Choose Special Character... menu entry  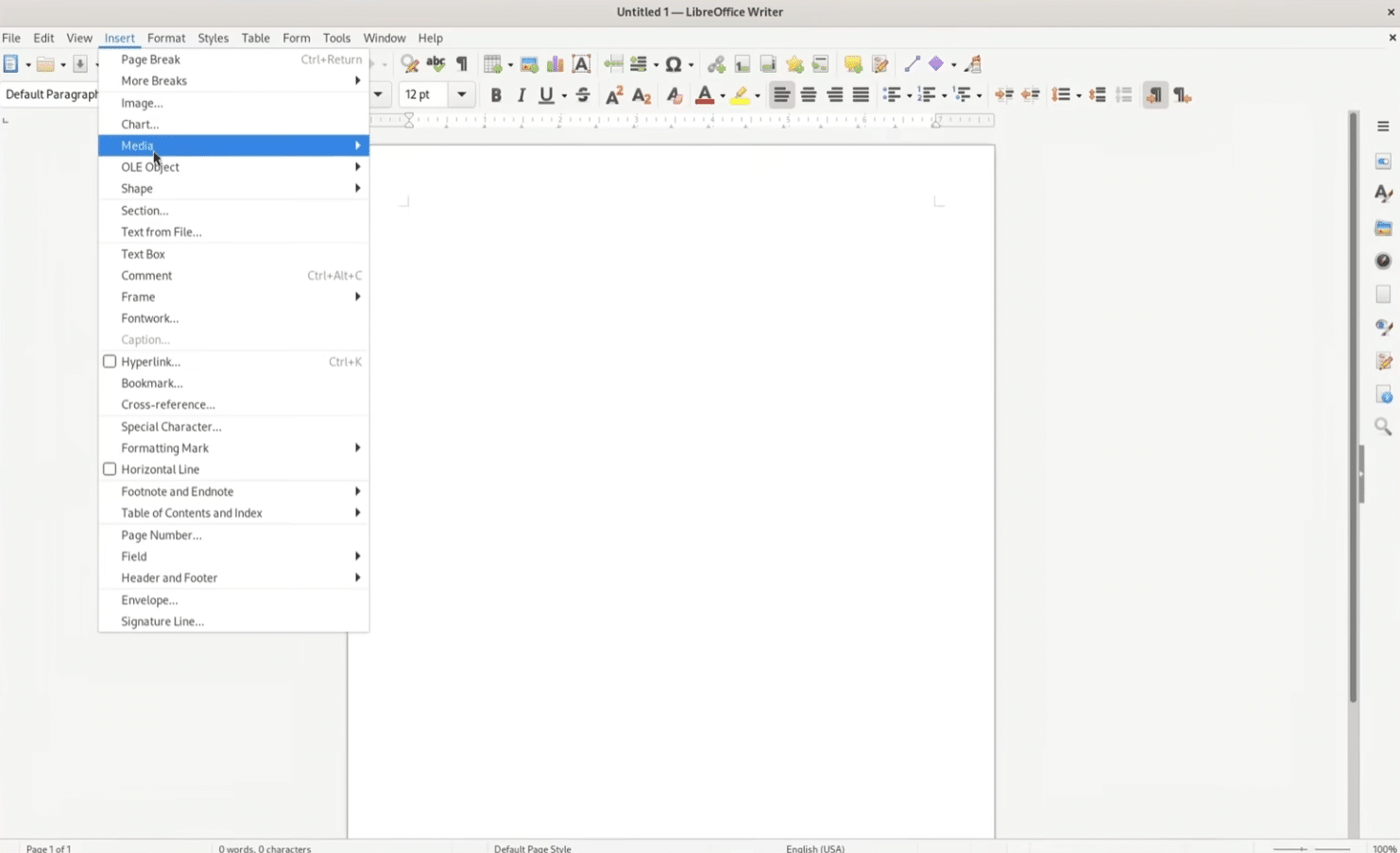[x=233, y=427]
